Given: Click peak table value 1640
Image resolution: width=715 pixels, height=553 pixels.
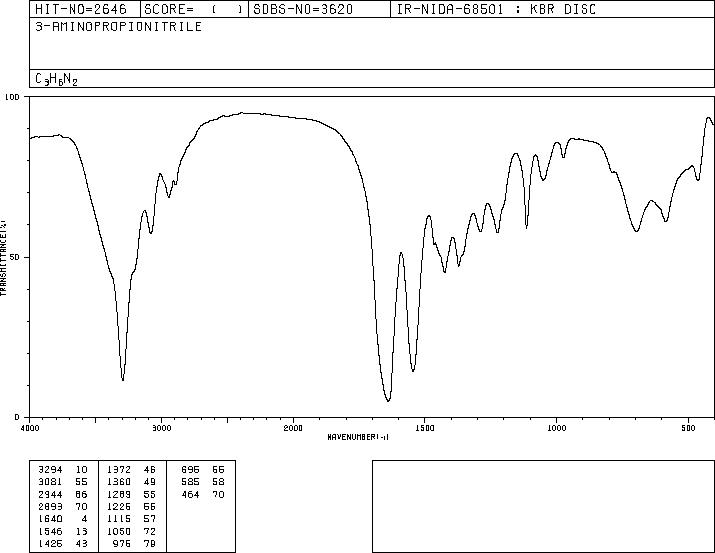Looking at the screenshot, I should point(50,519).
